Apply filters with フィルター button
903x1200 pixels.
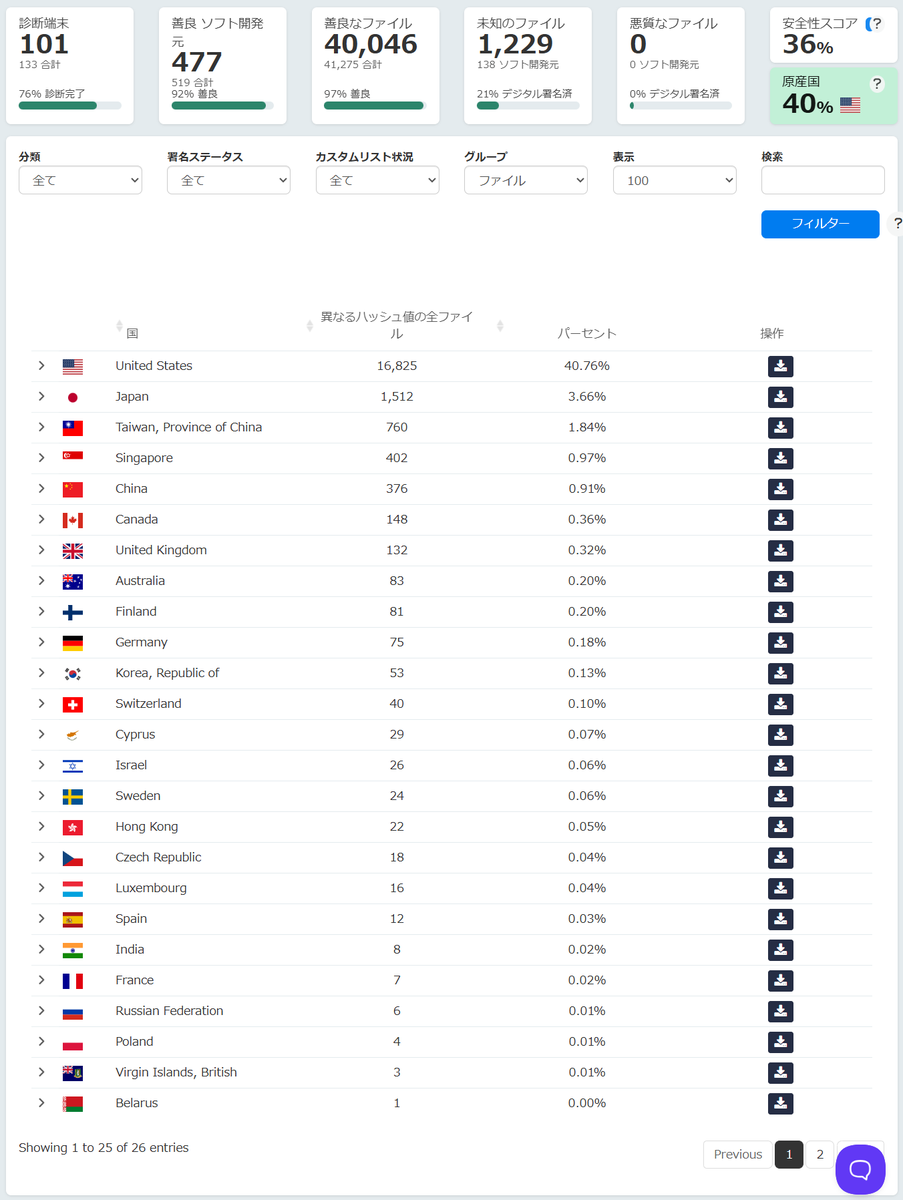820,224
